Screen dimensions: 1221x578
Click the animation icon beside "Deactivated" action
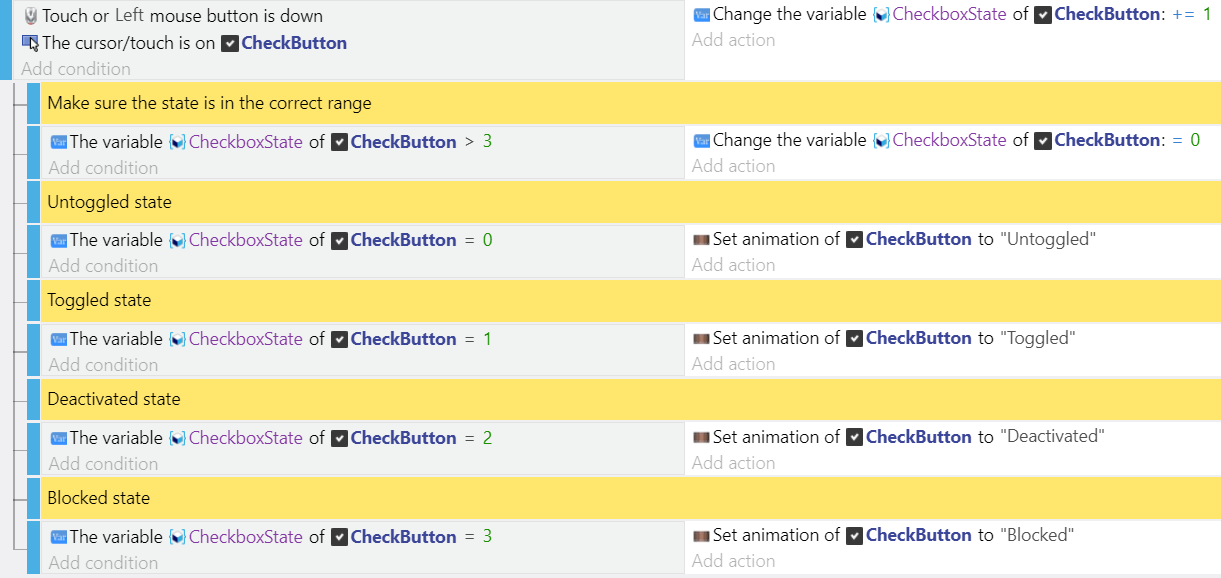point(701,437)
